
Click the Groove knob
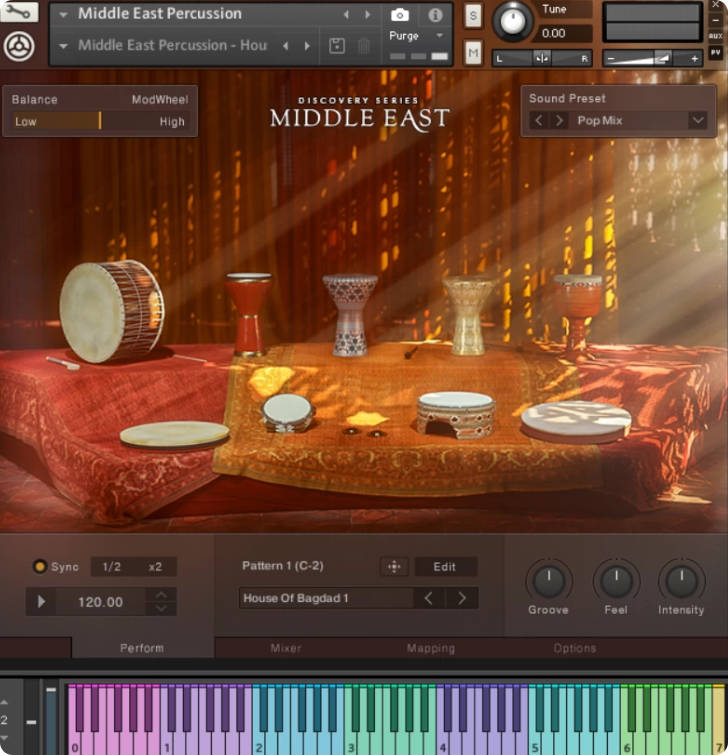[x=548, y=581]
